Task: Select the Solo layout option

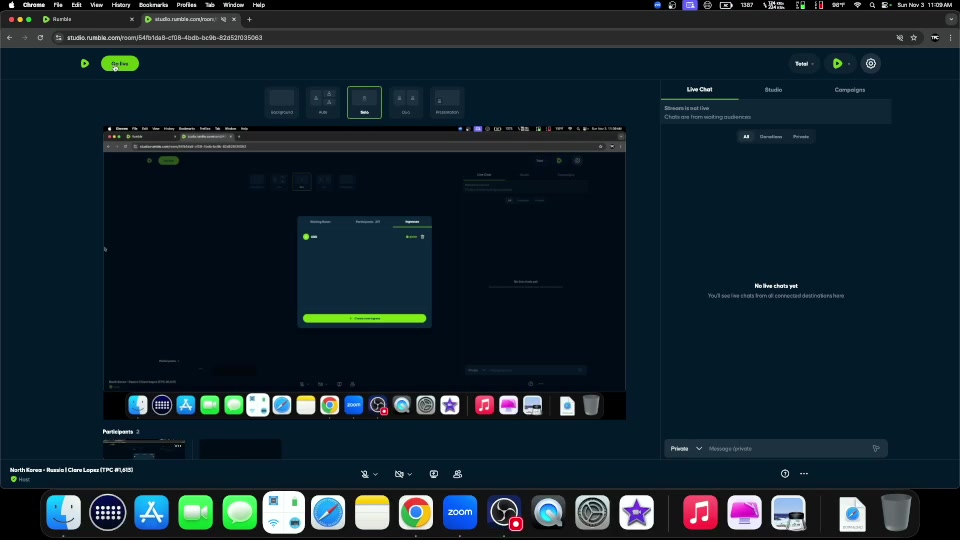Action: coord(364,102)
